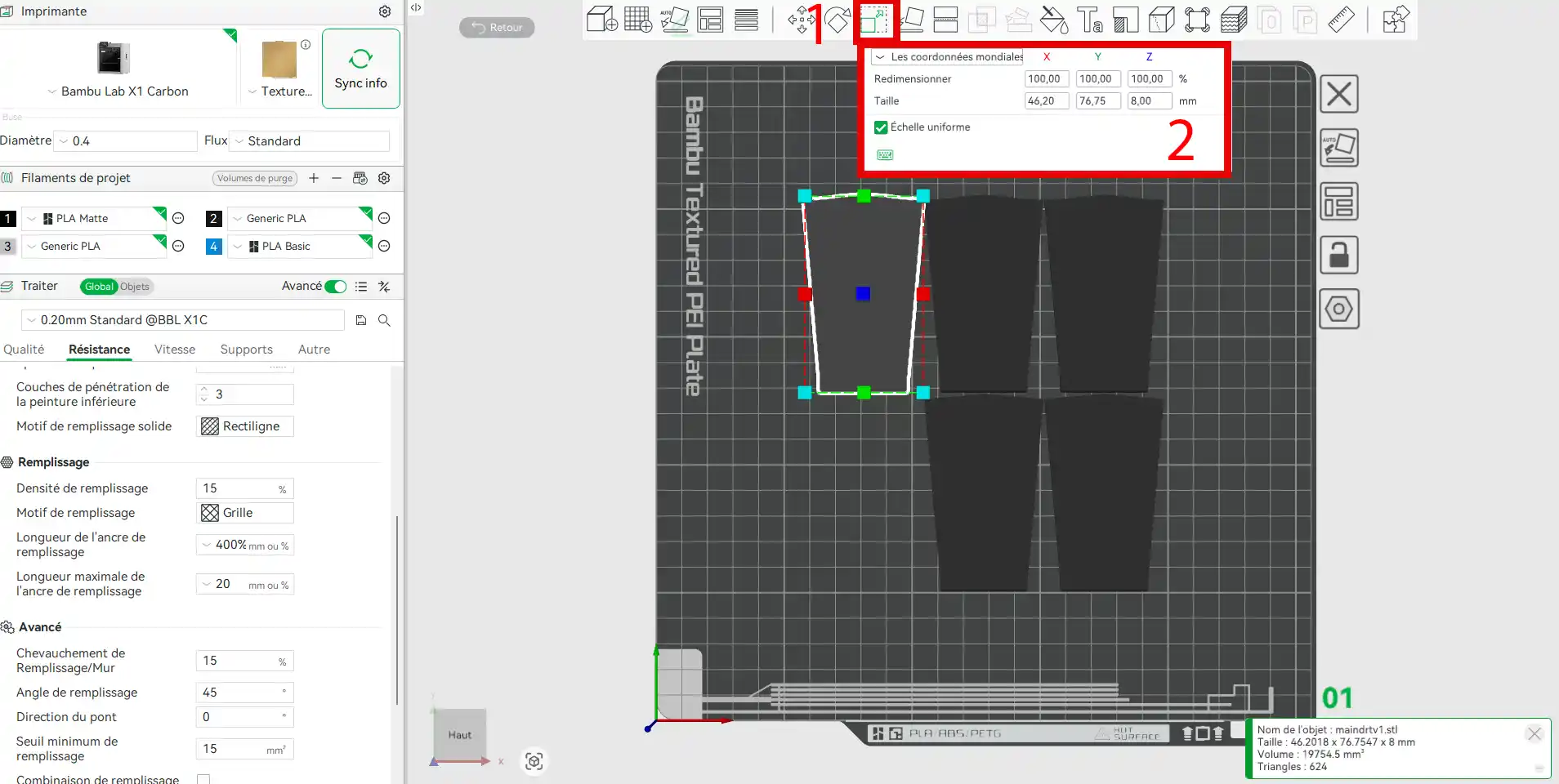This screenshot has height=784, width=1559.
Task: Select the Measure ruler tool
Action: coord(1341,20)
